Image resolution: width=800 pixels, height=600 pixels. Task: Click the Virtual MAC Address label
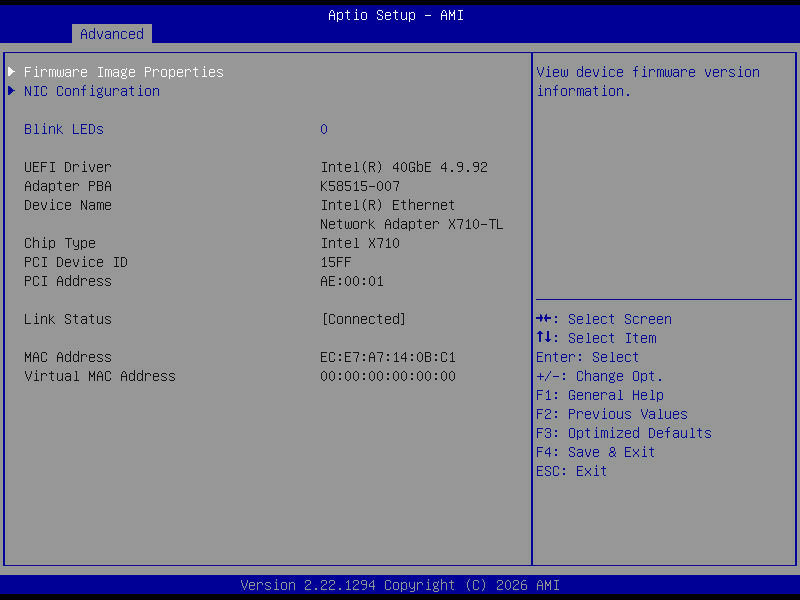99,376
